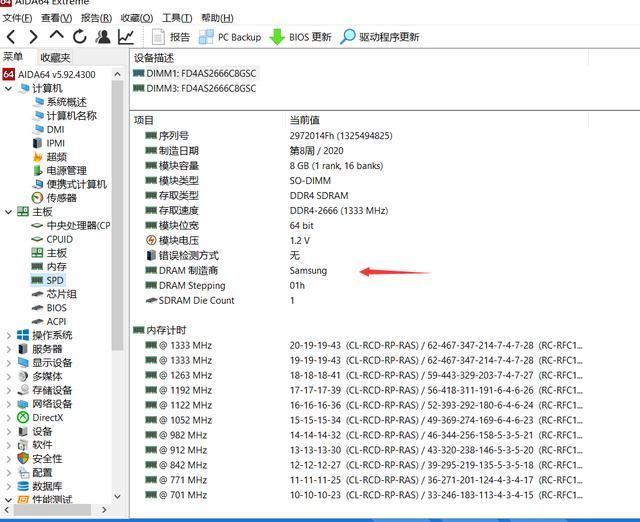Image resolution: width=640 pixels, height=522 pixels.
Task: Select the @ 1263 MHz timing row
Action: [363, 375]
